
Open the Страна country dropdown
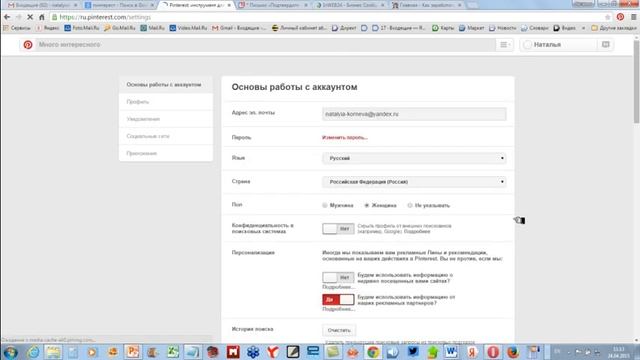[x=414, y=182]
